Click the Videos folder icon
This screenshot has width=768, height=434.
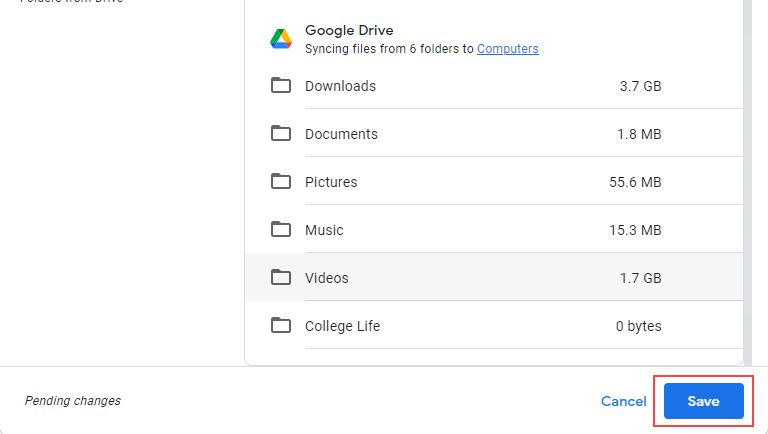tap(281, 277)
